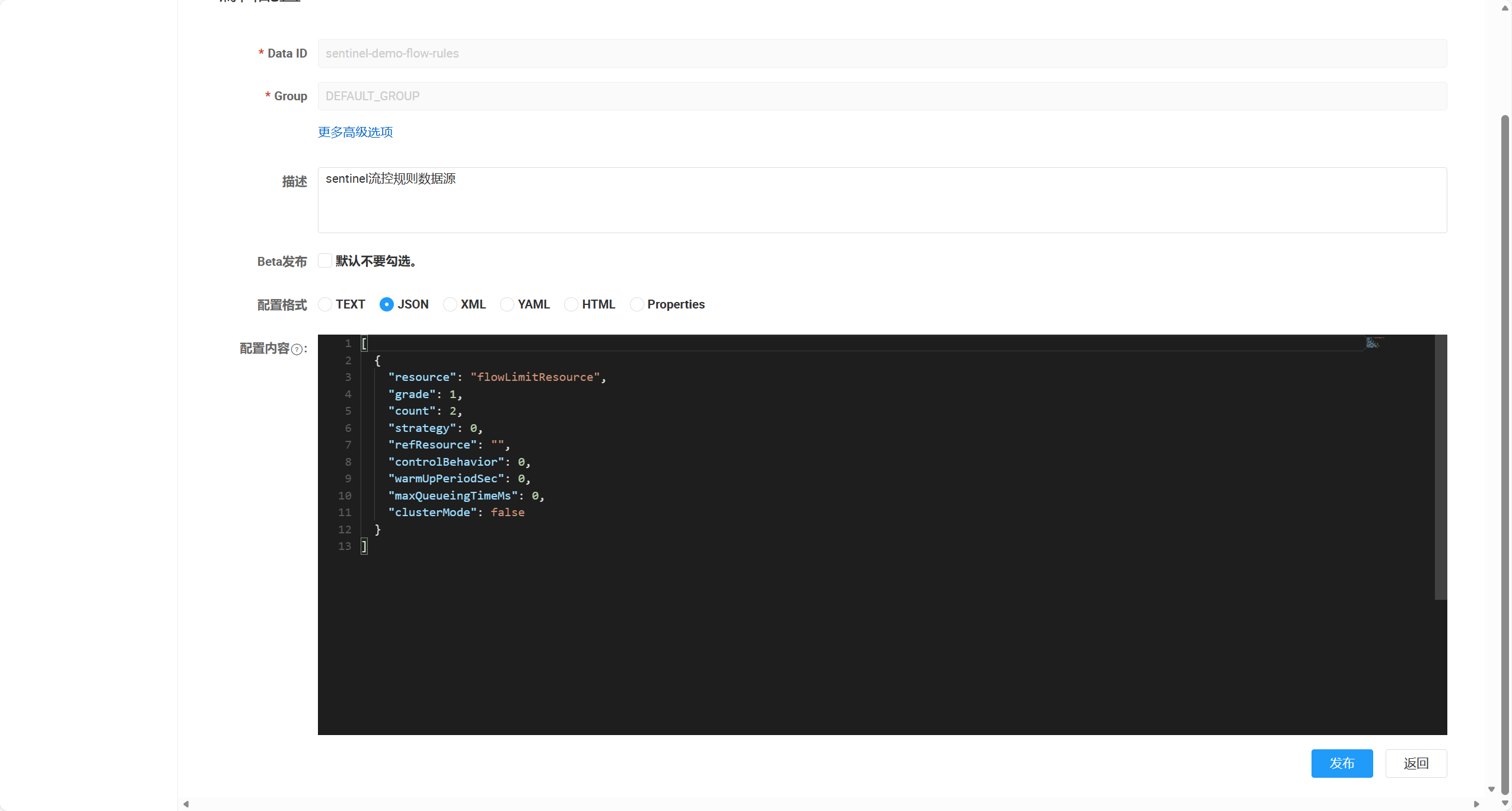Viewport: 1512px width, 811px height.
Task: Click the 返回 back button
Action: [1416, 763]
